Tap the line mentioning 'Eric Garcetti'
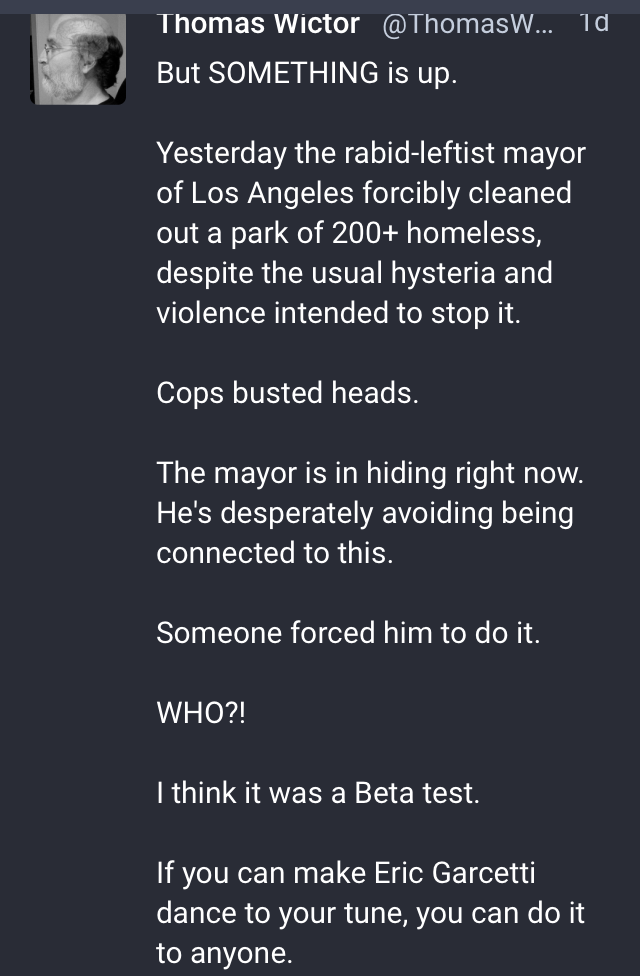This screenshot has width=640, height=976. click(346, 873)
